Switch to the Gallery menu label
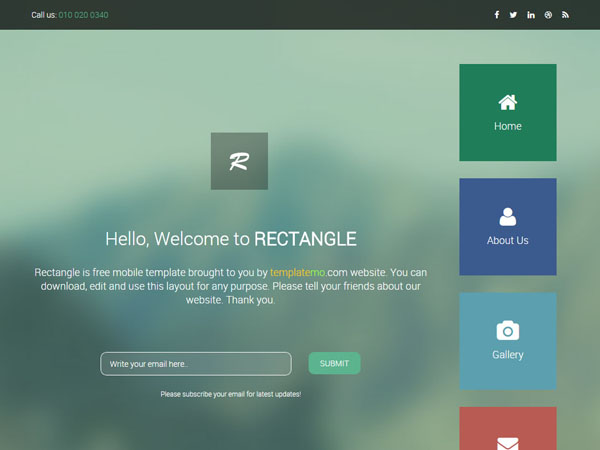The image size is (600, 450). point(508,355)
